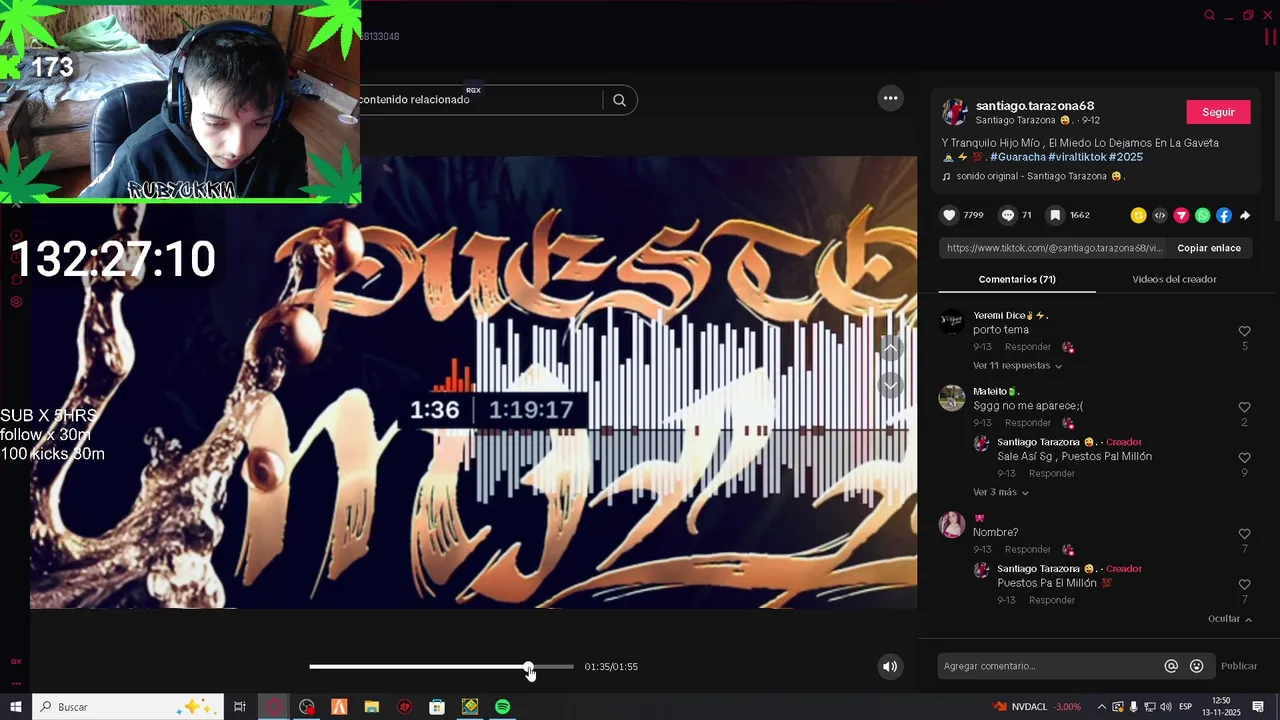The width and height of the screenshot is (1280, 720).
Task: Open the NVDACL stock widget
Action: coord(1037,707)
